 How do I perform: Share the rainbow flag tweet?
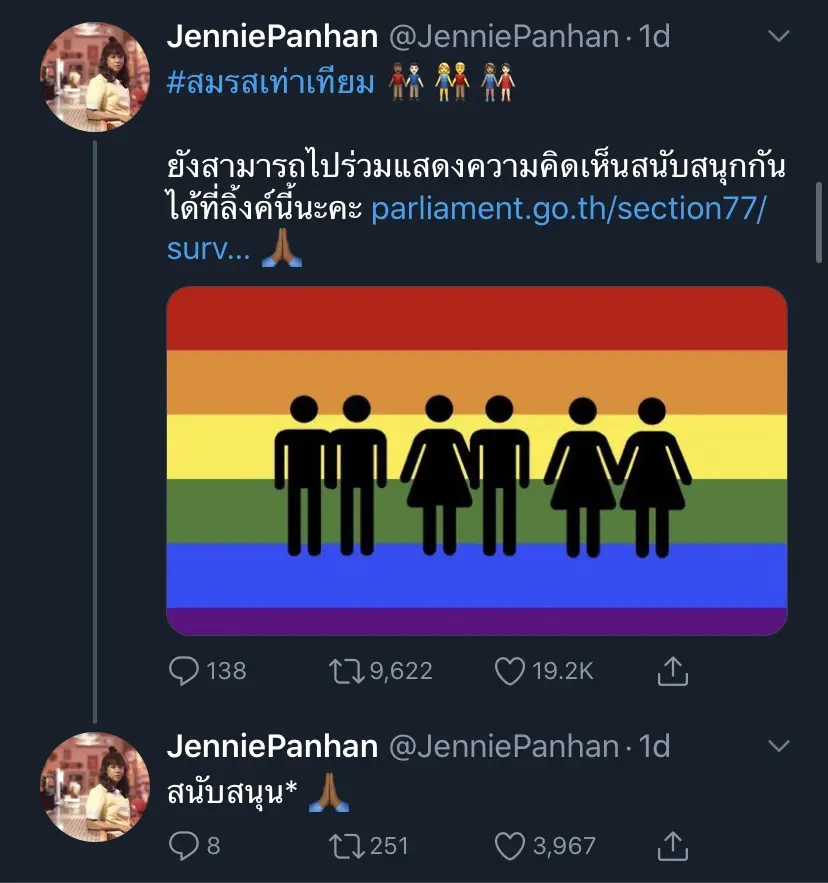pyautogui.click(x=674, y=670)
